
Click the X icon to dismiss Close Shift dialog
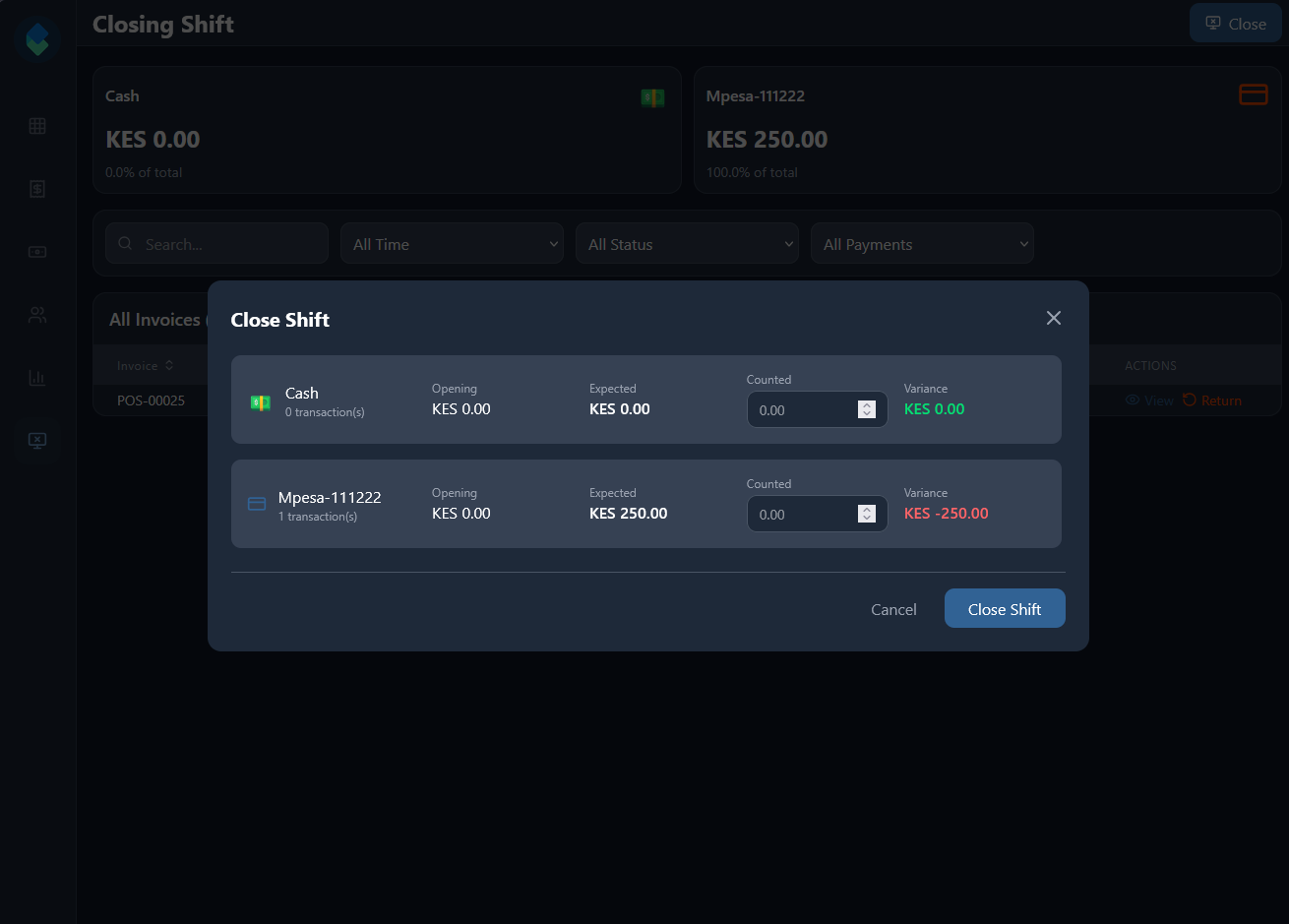[x=1054, y=318]
